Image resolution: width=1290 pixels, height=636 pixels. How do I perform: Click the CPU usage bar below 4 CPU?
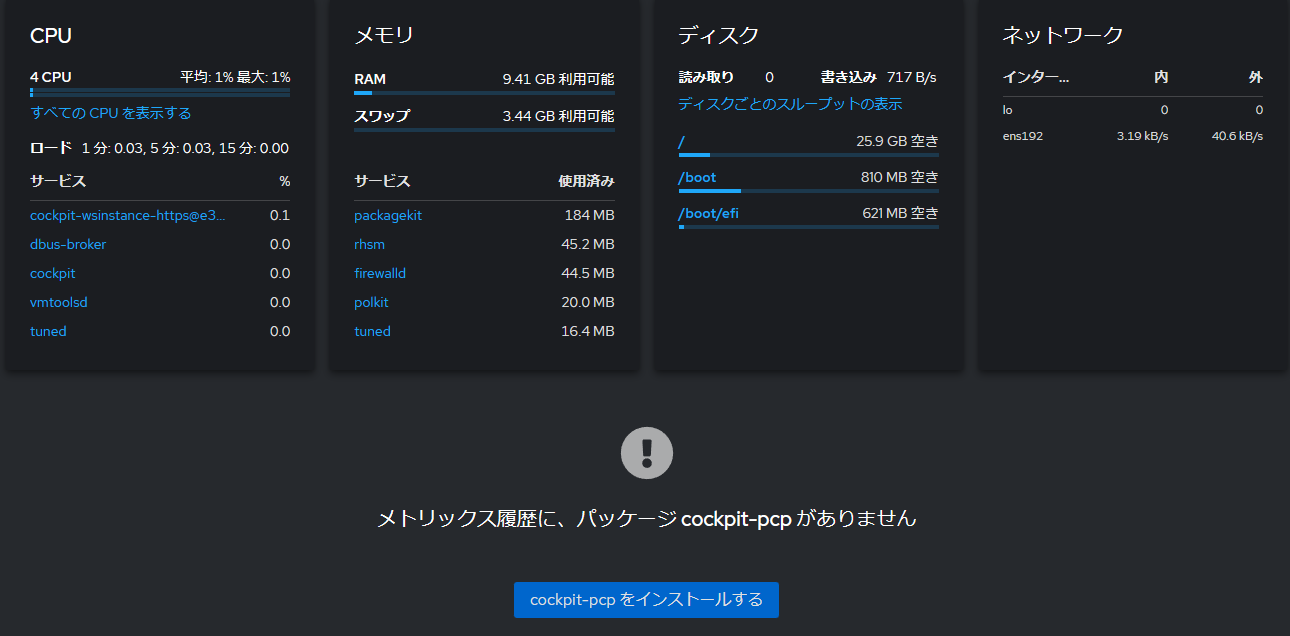coord(159,93)
